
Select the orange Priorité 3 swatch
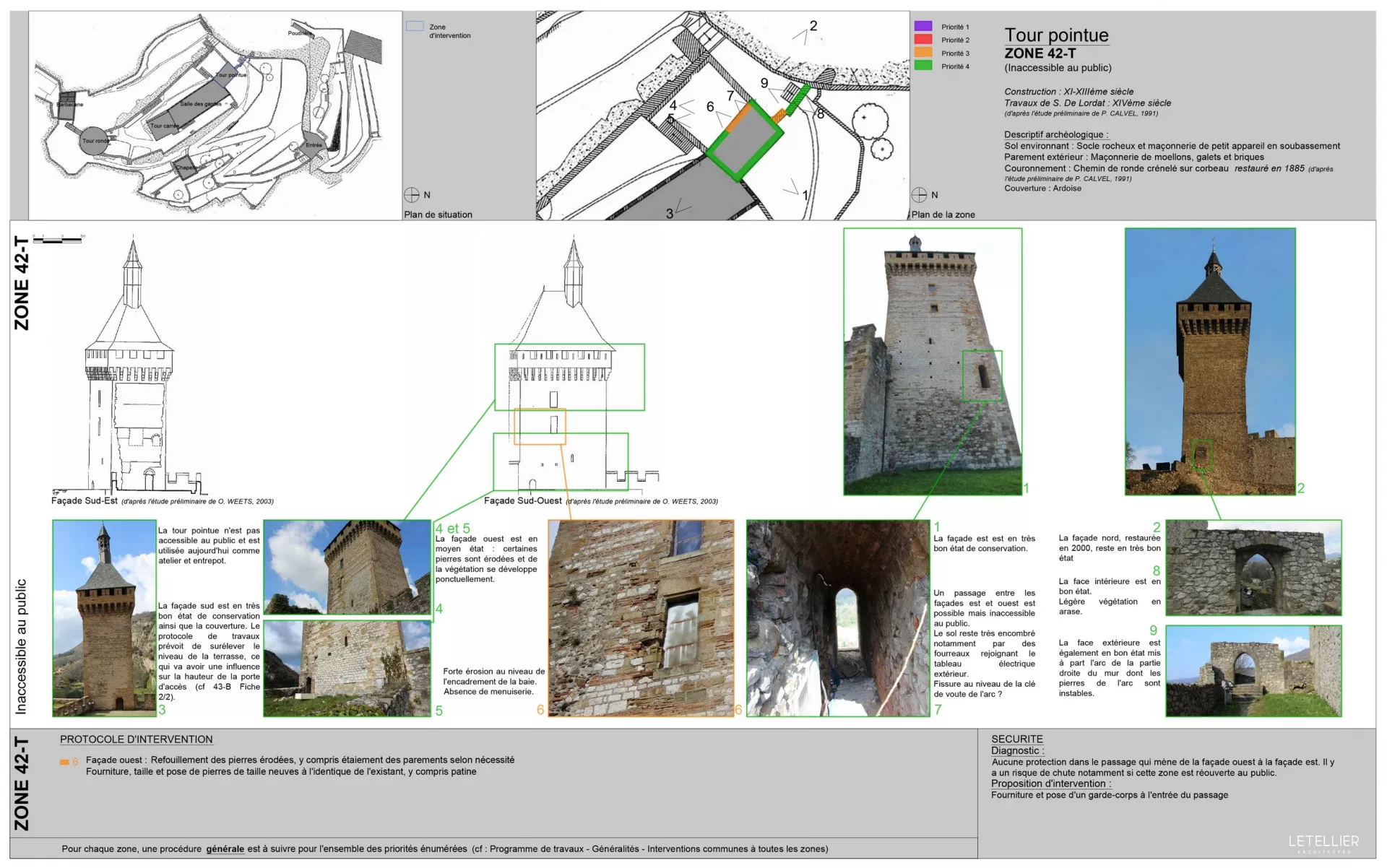click(x=923, y=53)
